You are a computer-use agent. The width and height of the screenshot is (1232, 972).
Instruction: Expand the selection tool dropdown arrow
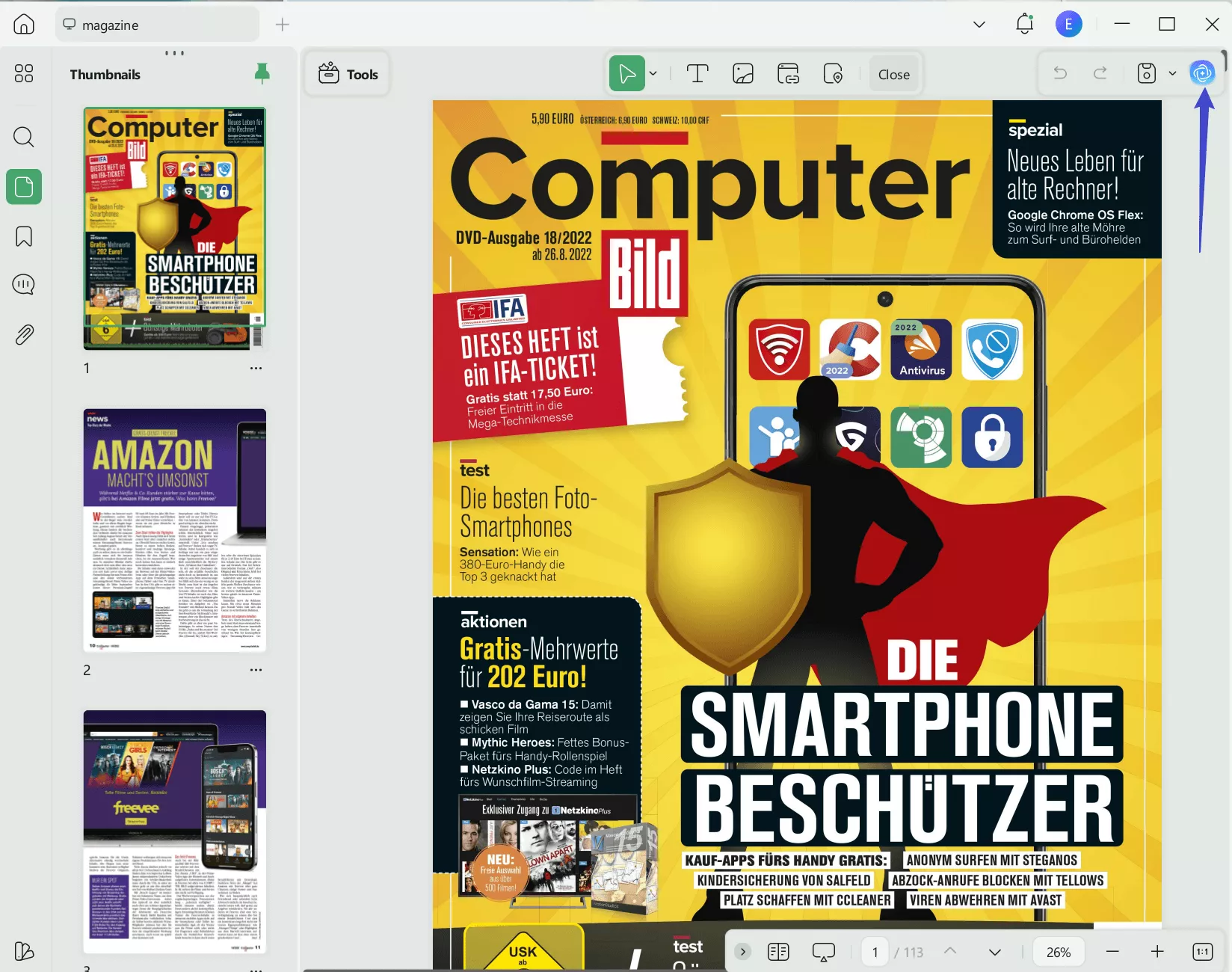coord(653,74)
